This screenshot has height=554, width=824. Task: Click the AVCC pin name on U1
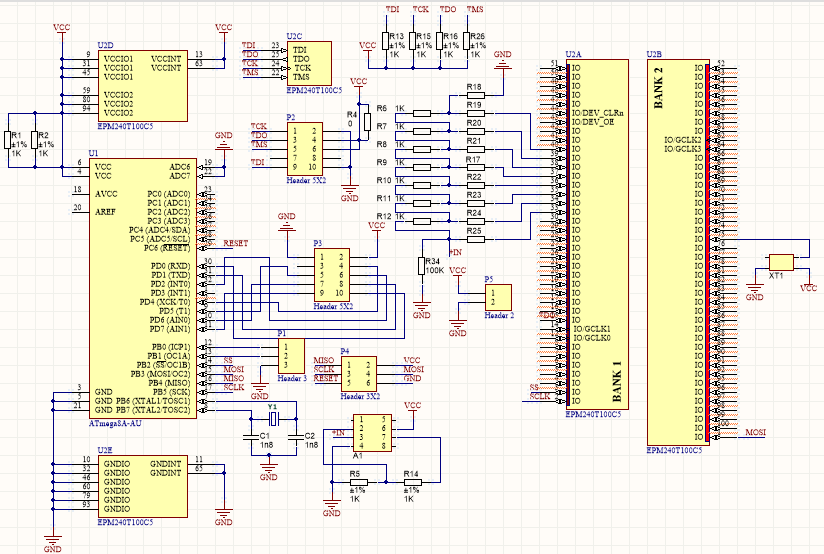(106, 194)
